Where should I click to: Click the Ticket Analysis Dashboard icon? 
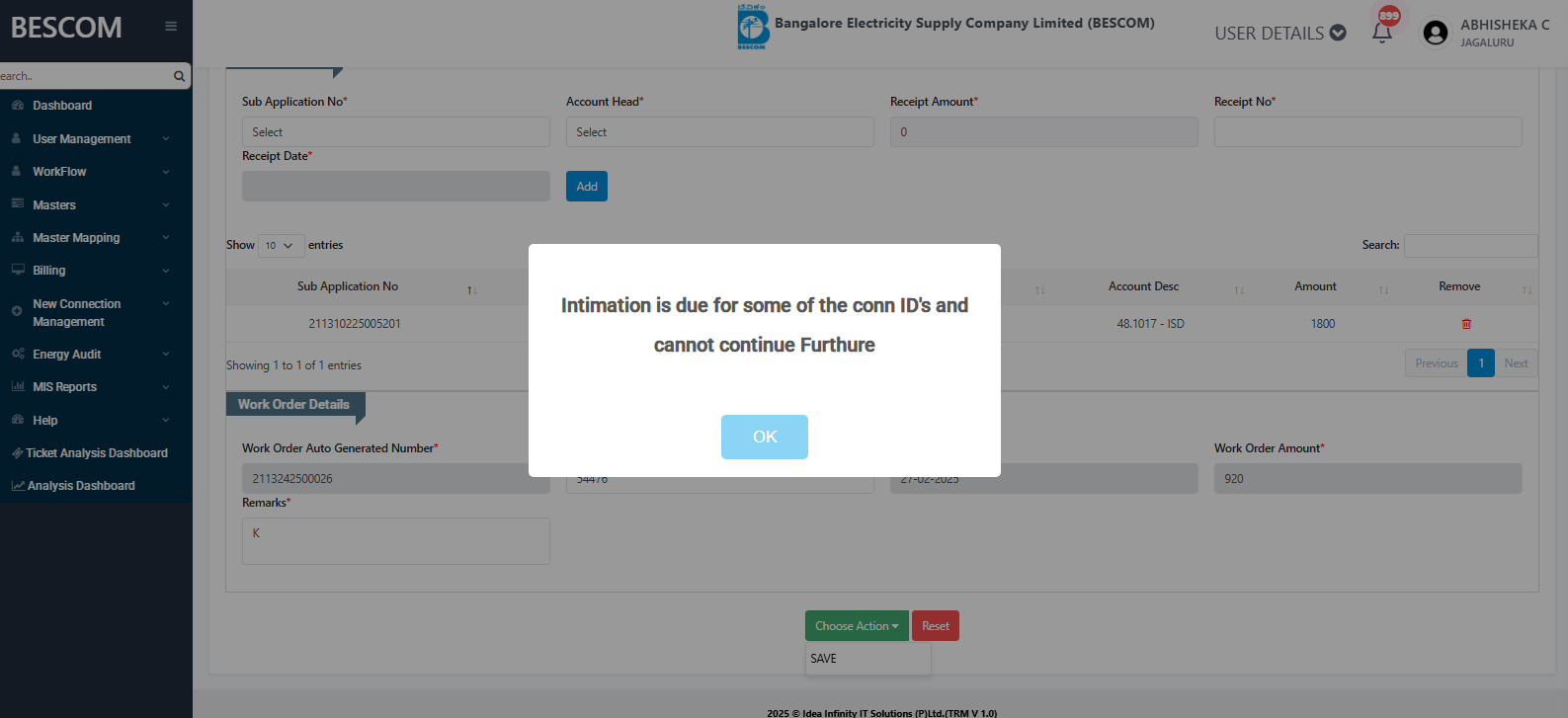tap(17, 453)
